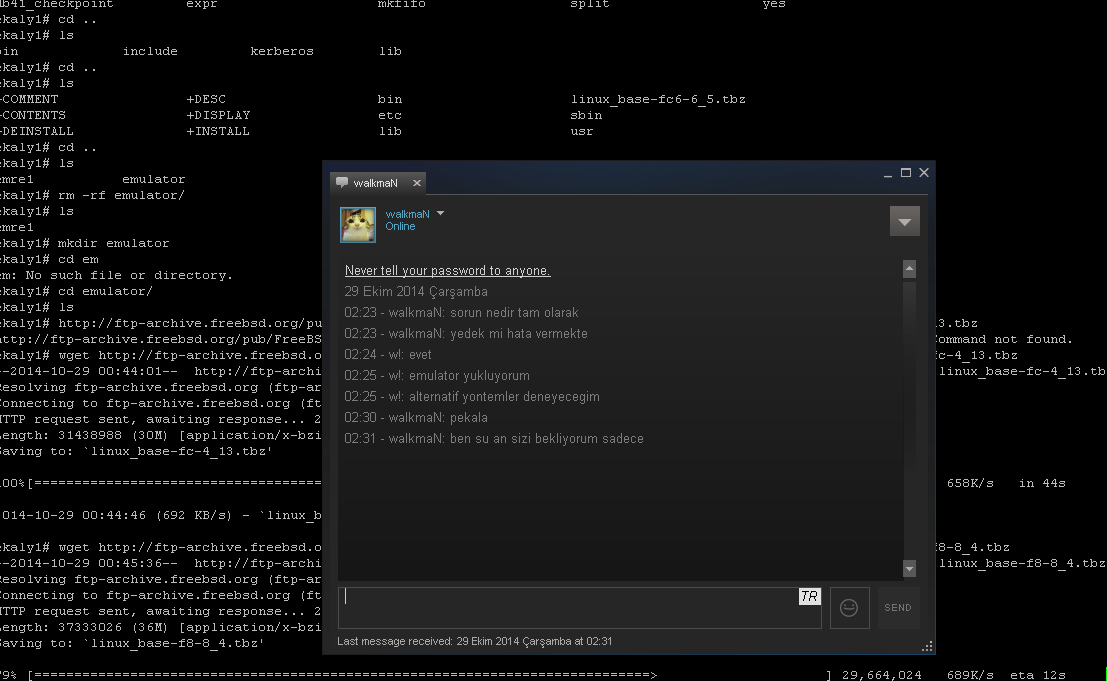Screen dimensions: 1107x681
Task: Click 'kerberos' directory name in terminal
Action: [282, 52]
